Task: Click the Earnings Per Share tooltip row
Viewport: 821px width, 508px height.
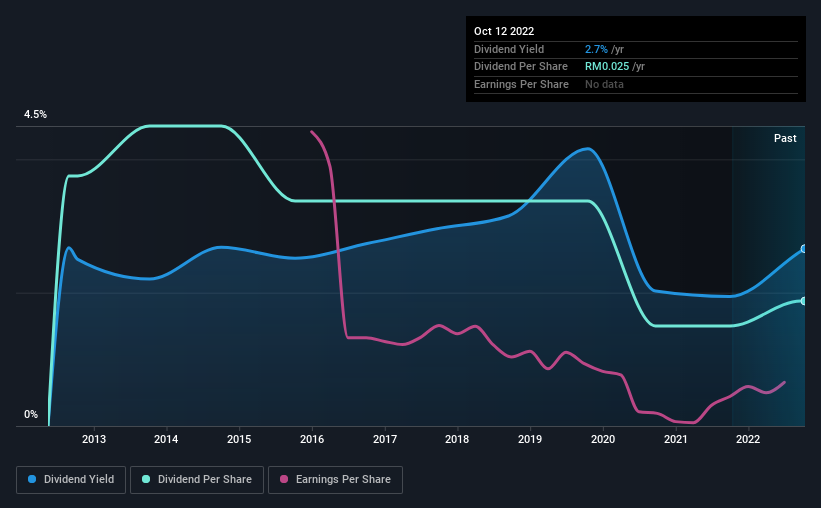Action: 636,84
